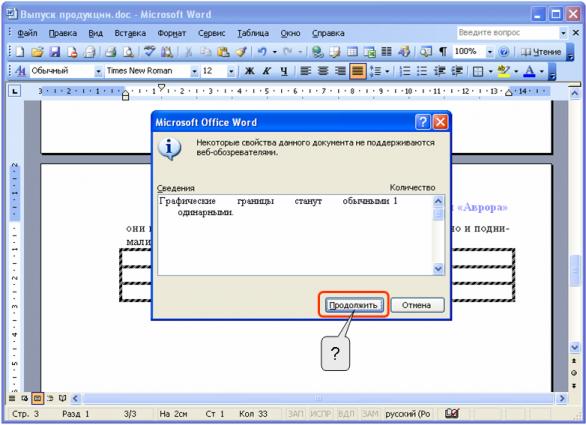Expand the undo history arrow
Screen dimensions: 586x425
click(x=275, y=52)
